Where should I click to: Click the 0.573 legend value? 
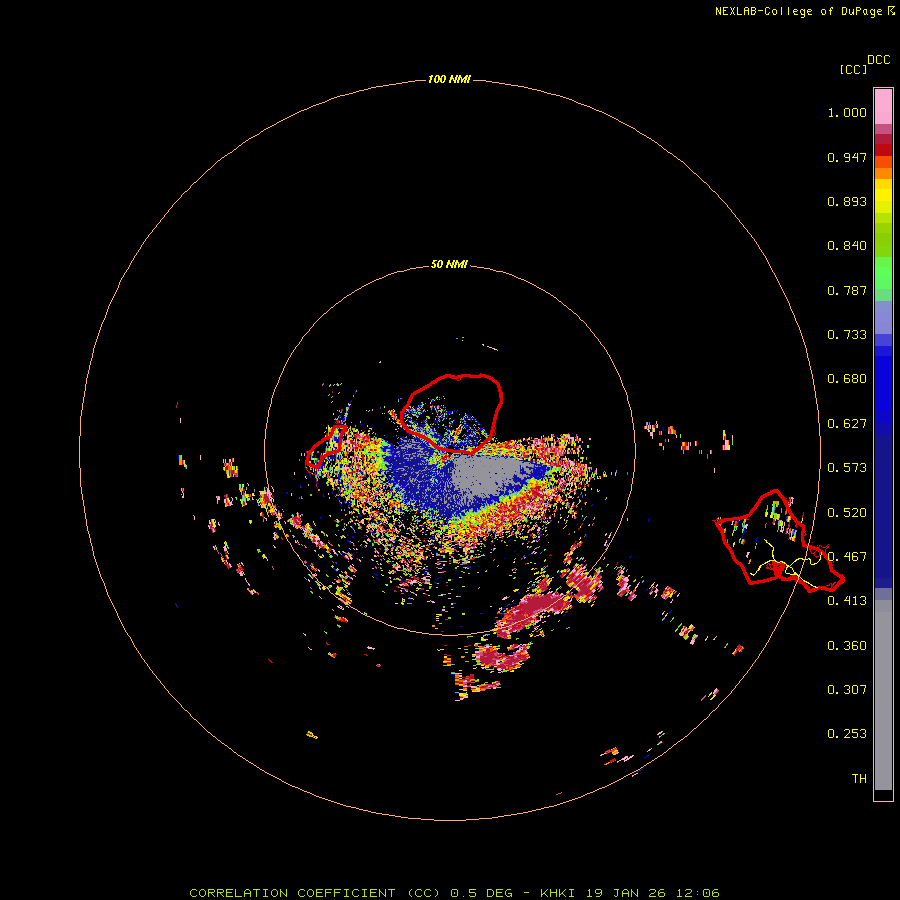[x=847, y=468]
